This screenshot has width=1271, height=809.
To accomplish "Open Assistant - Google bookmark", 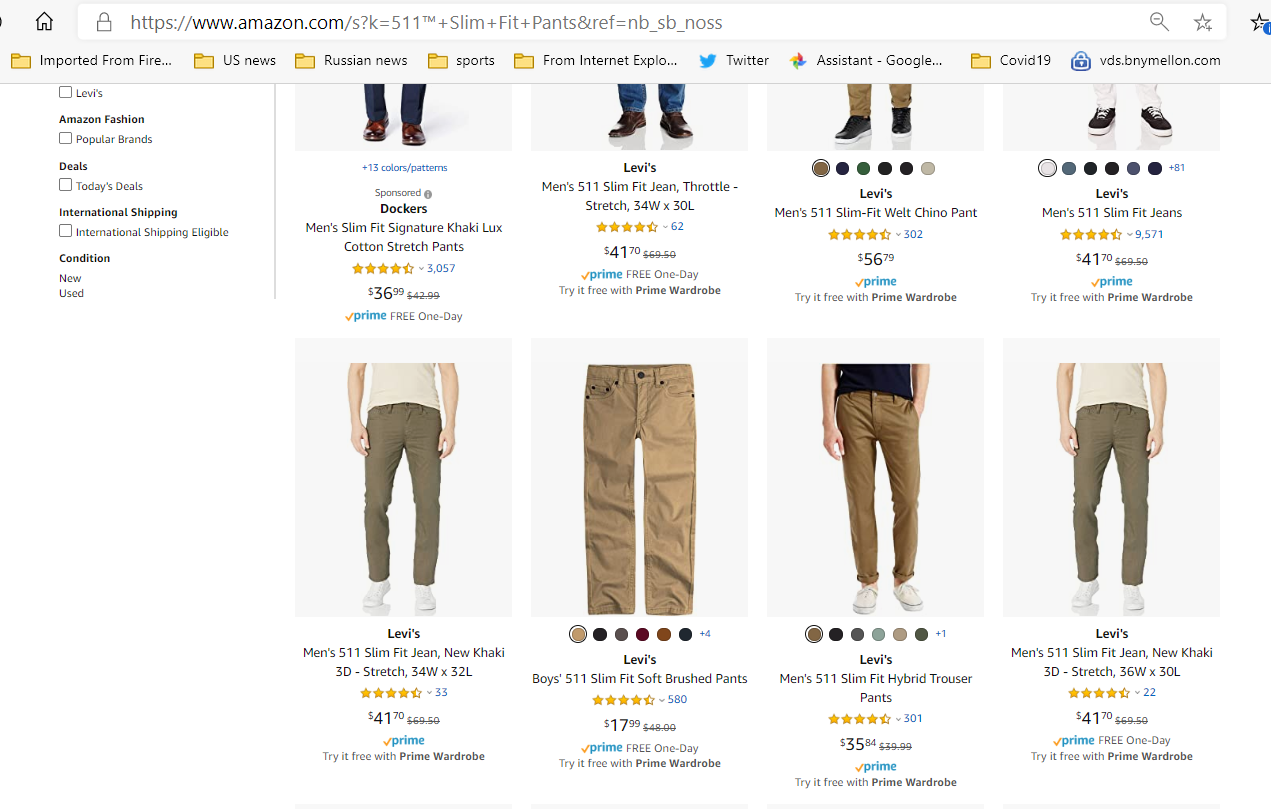I will (866, 60).
